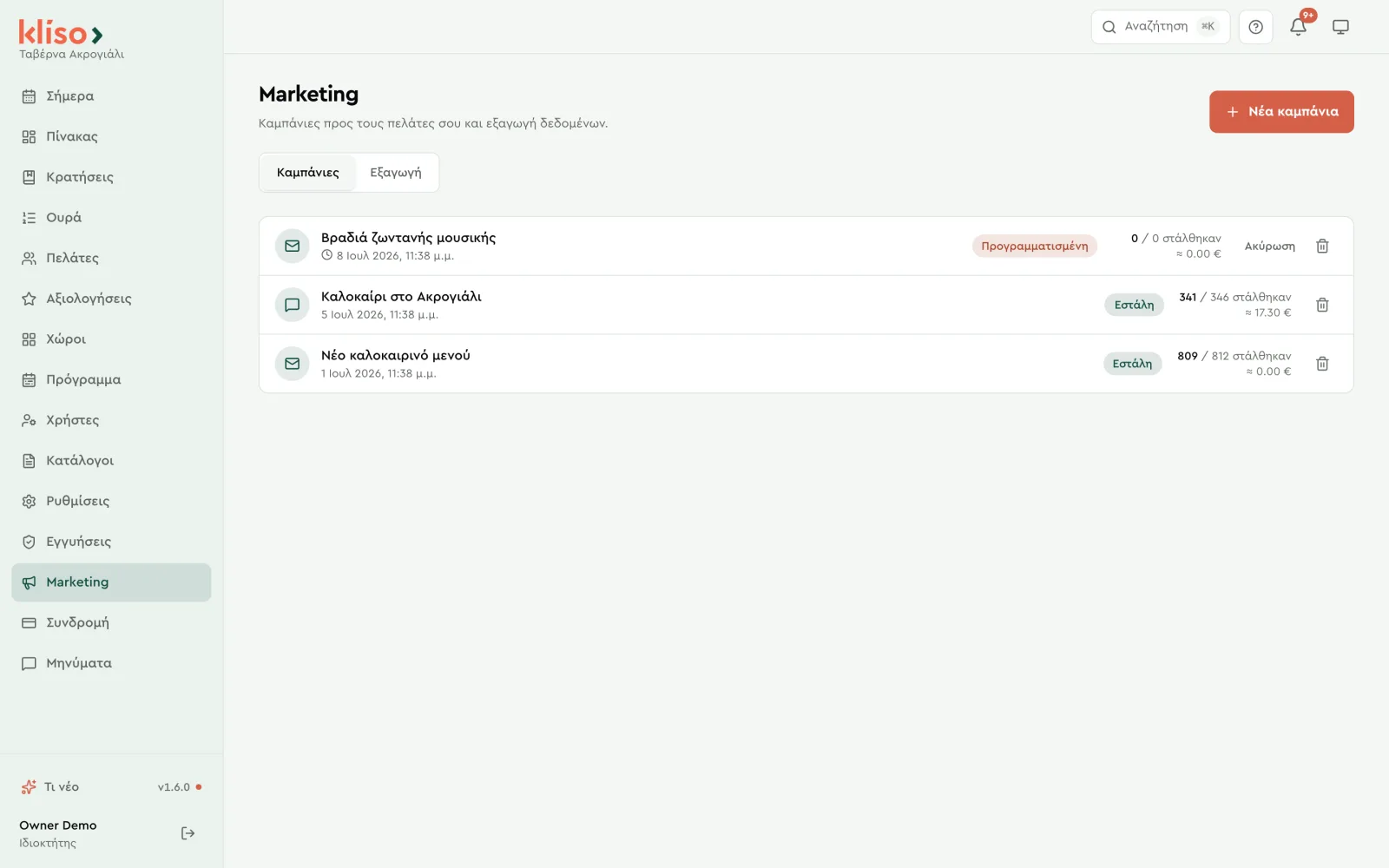Switch to the Εξαγωγή tab
The height and width of the screenshot is (868, 1389).
click(x=396, y=173)
